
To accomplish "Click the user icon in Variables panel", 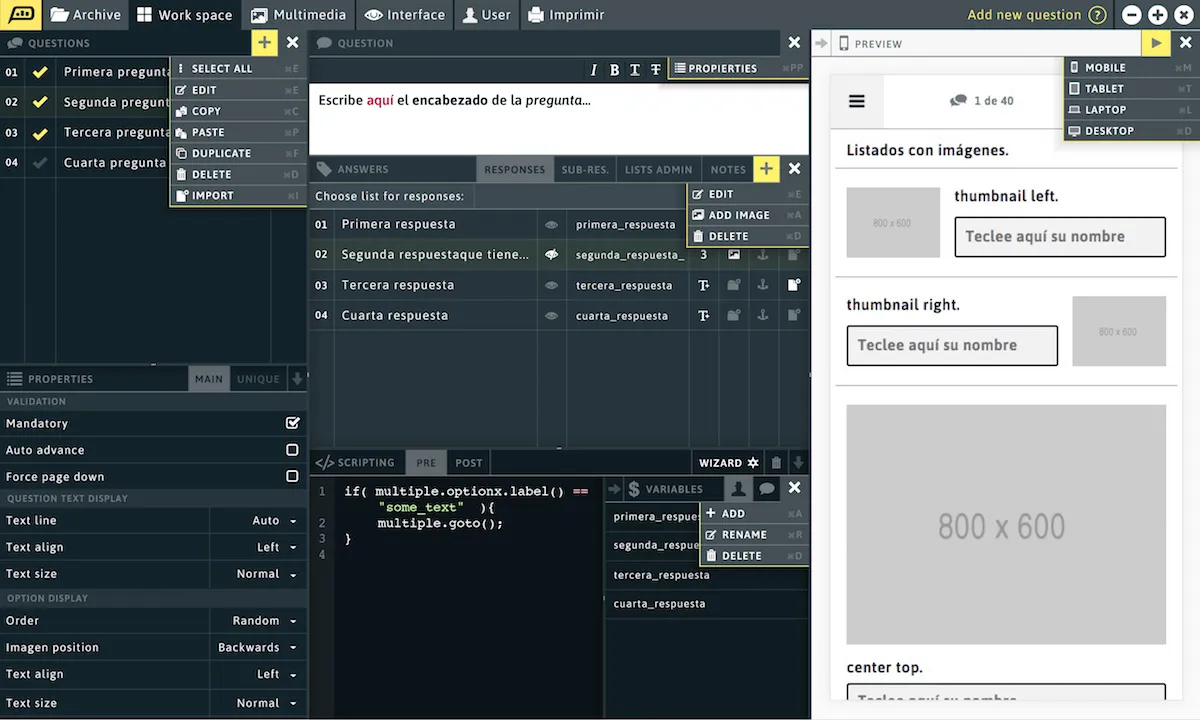I will 738,489.
